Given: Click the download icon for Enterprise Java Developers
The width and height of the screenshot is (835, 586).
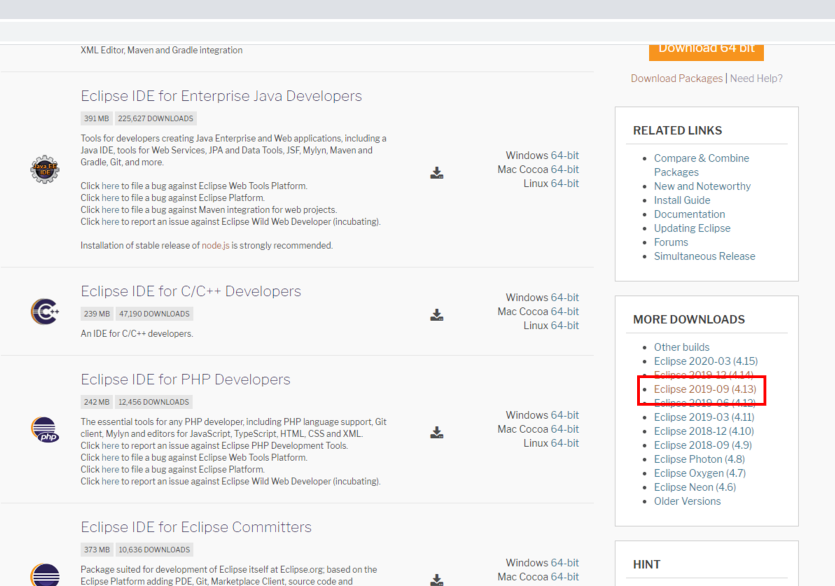Looking at the screenshot, I should pyautogui.click(x=437, y=173).
